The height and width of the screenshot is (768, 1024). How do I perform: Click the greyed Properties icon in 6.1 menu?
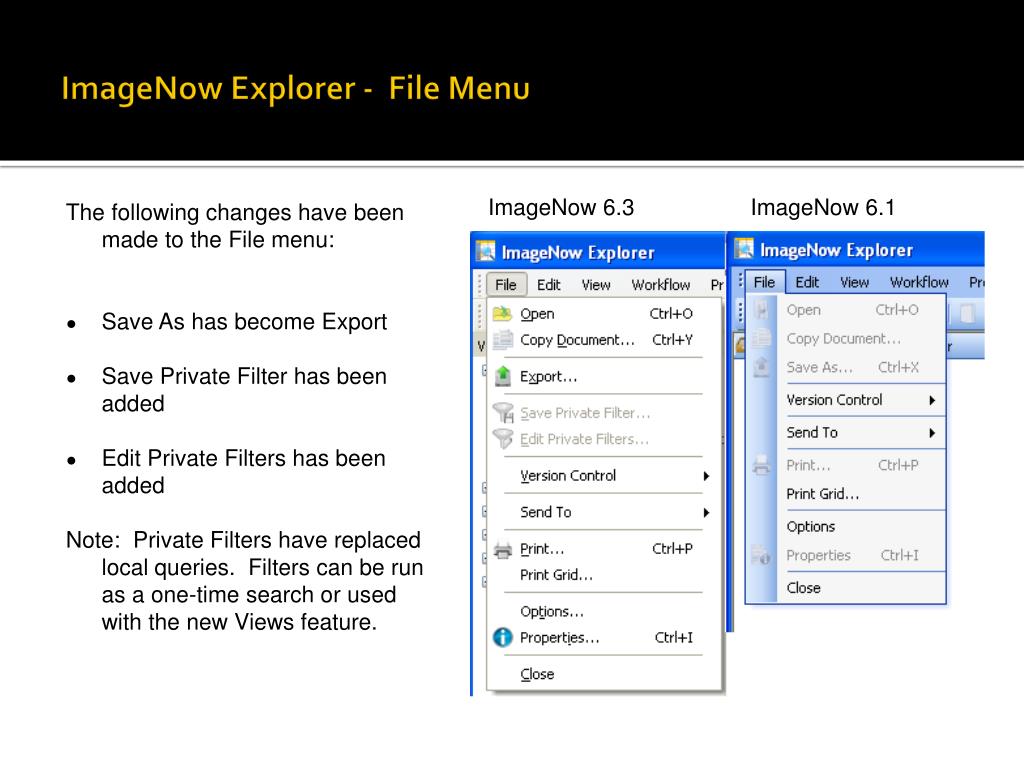coord(761,555)
